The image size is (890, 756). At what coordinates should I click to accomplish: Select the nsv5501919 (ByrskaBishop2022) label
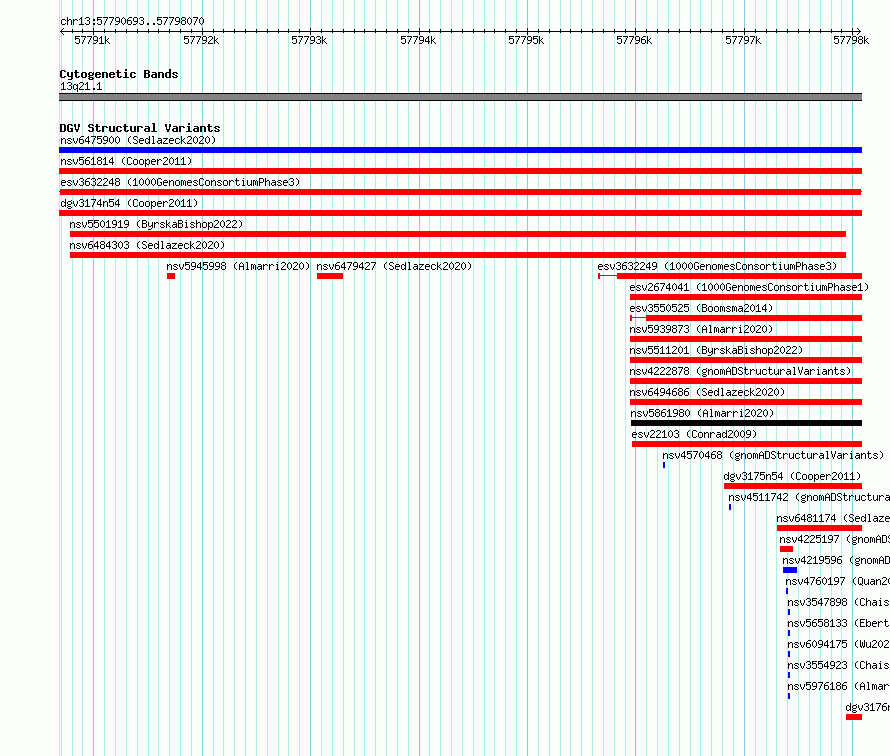pyautogui.click(x=156, y=224)
